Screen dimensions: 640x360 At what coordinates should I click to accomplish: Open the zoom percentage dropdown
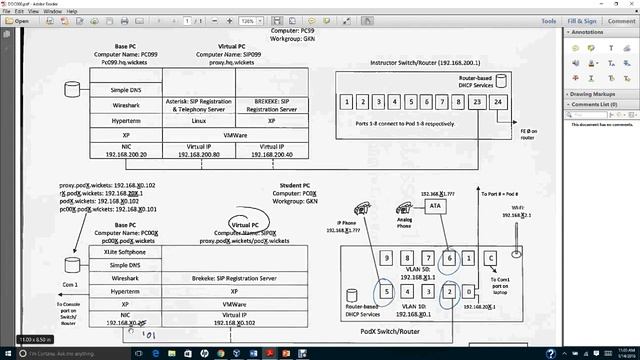(x=260, y=21)
